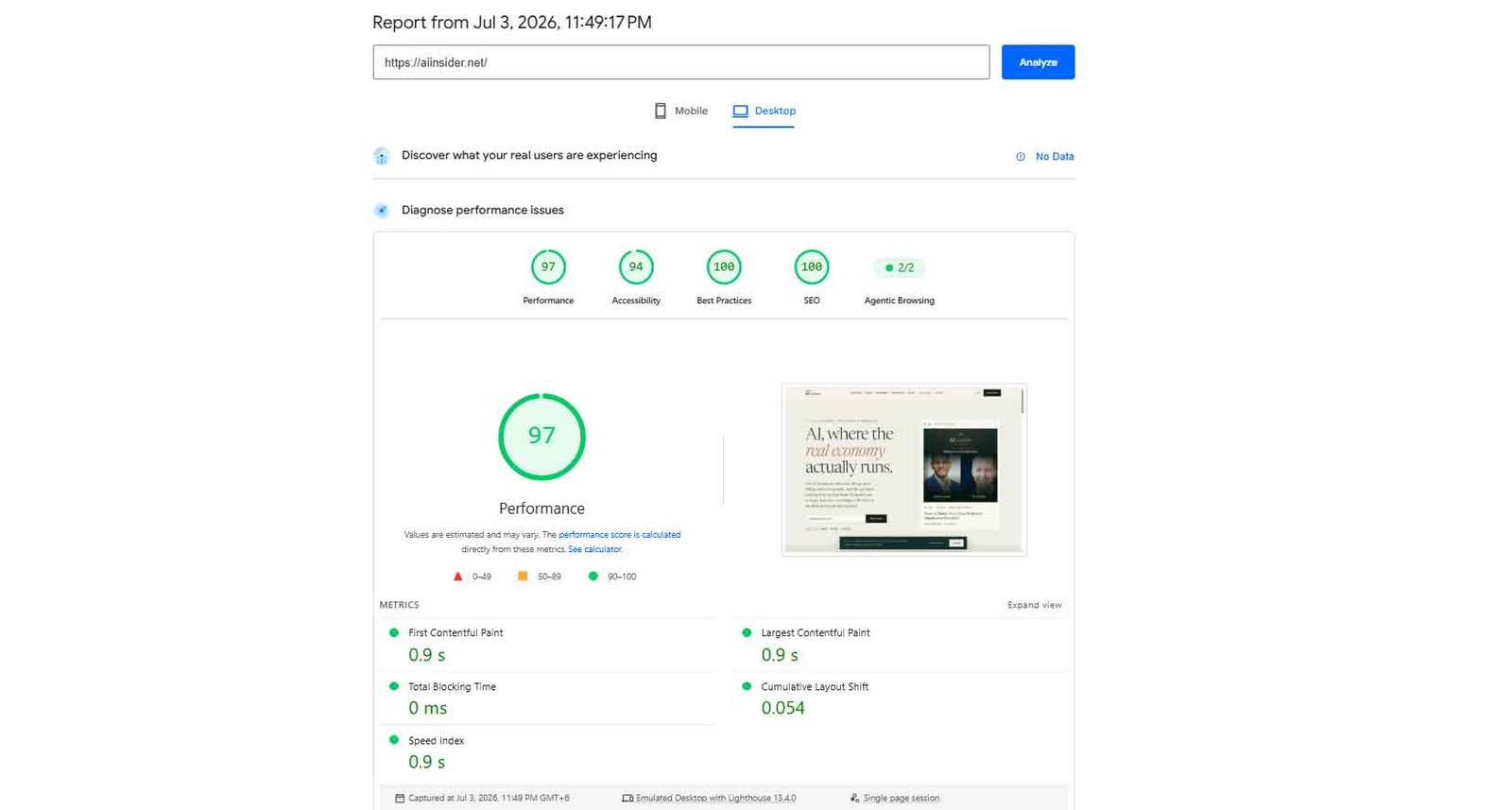Jump to Accessibility score gauge 94
This screenshot has height=810, width=1512.
pyautogui.click(x=636, y=267)
